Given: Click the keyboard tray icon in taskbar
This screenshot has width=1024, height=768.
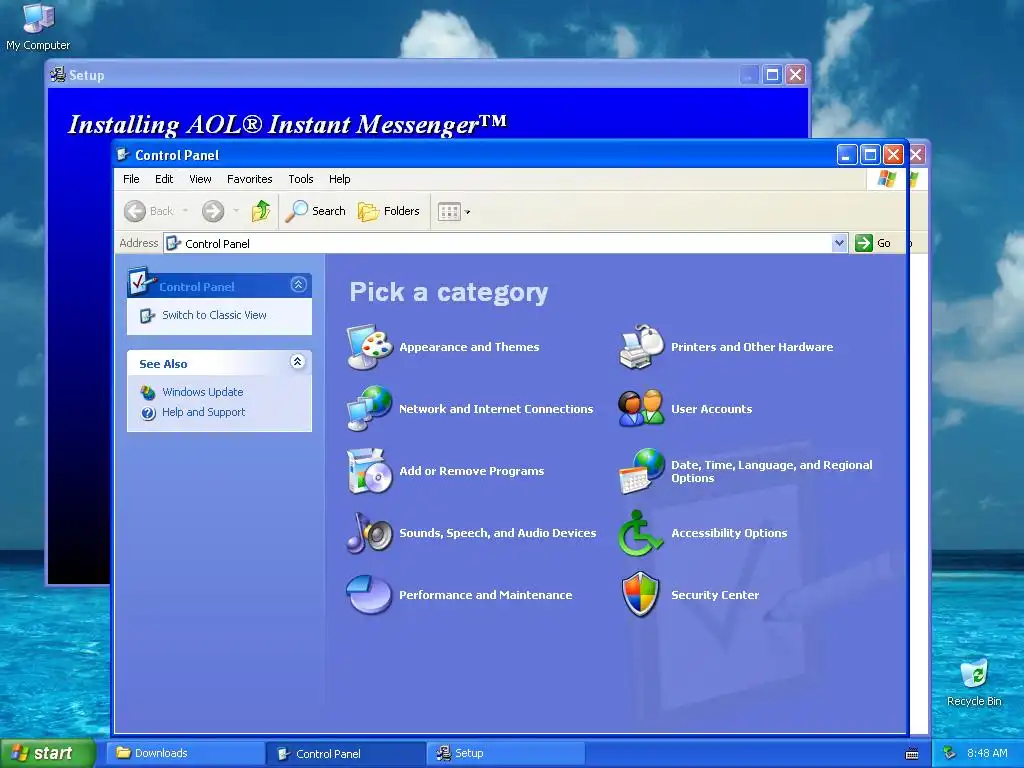Looking at the screenshot, I should tap(912, 754).
